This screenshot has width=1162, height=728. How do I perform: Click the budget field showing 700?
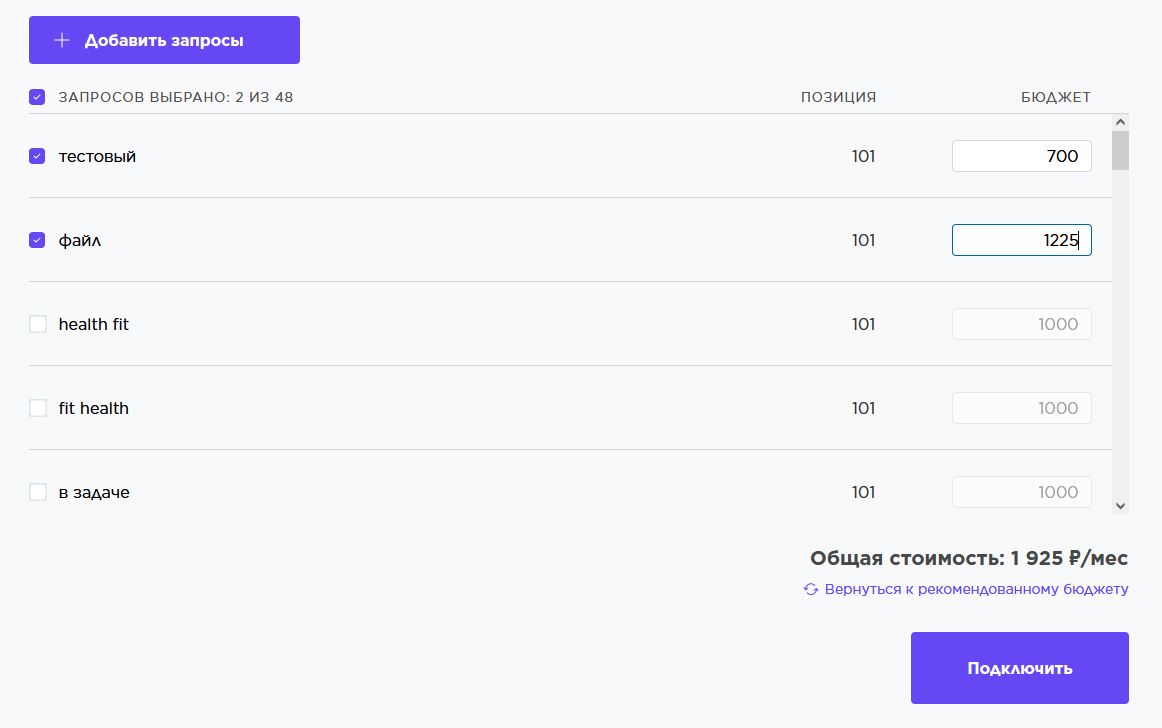[x=1020, y=156]
